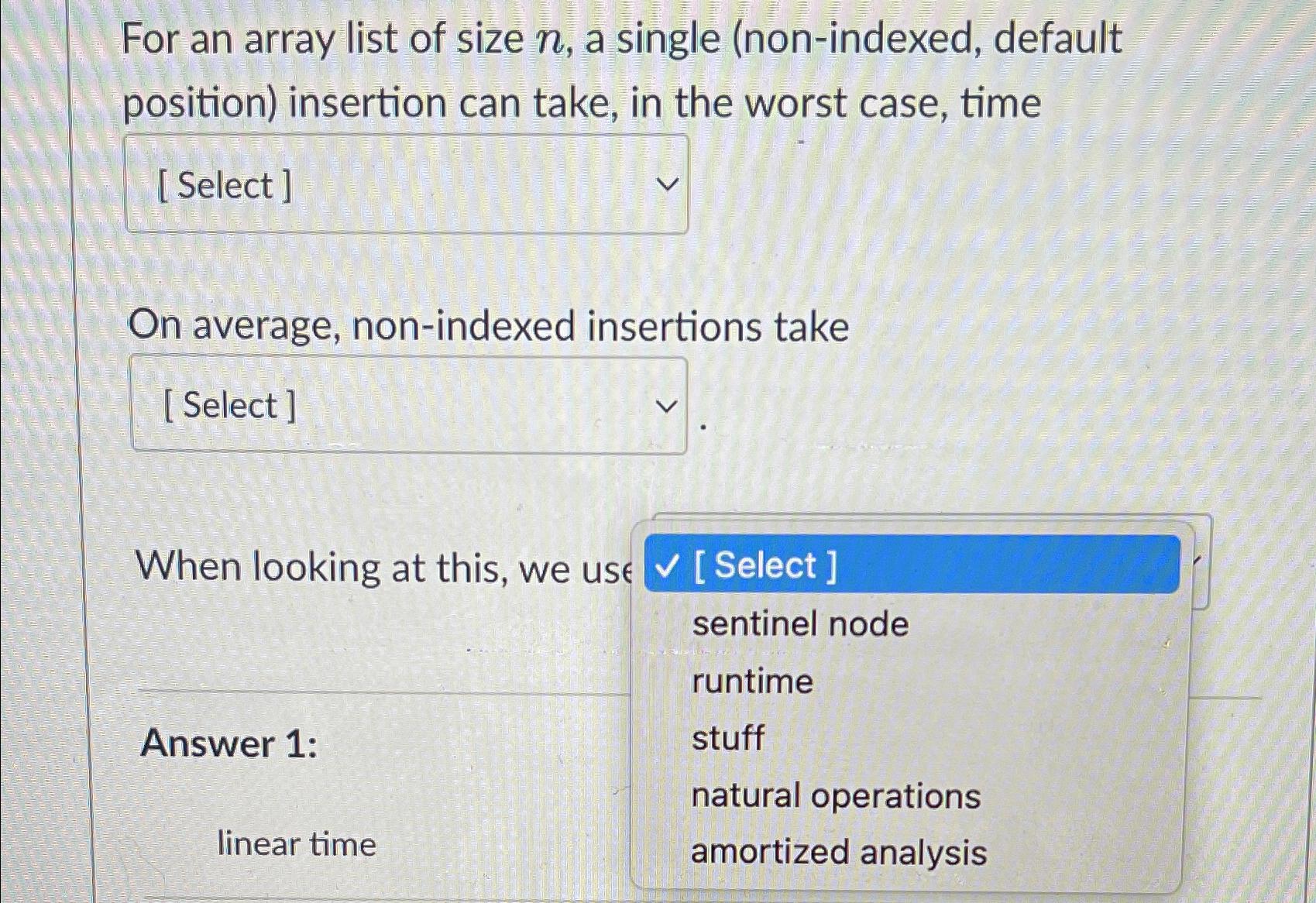Click the 'When looking at this' sentence
The image size is (1316, 903).
(380, 566)
